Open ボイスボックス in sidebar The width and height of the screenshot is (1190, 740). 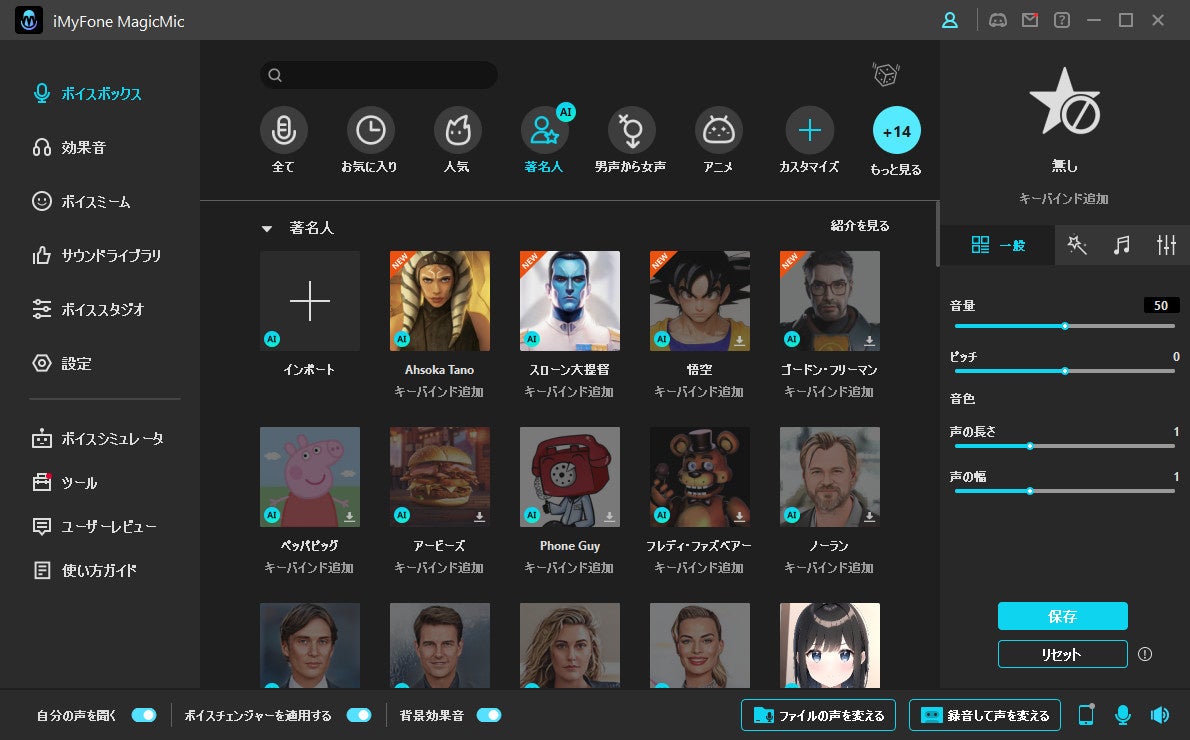(x=87, y=93)
